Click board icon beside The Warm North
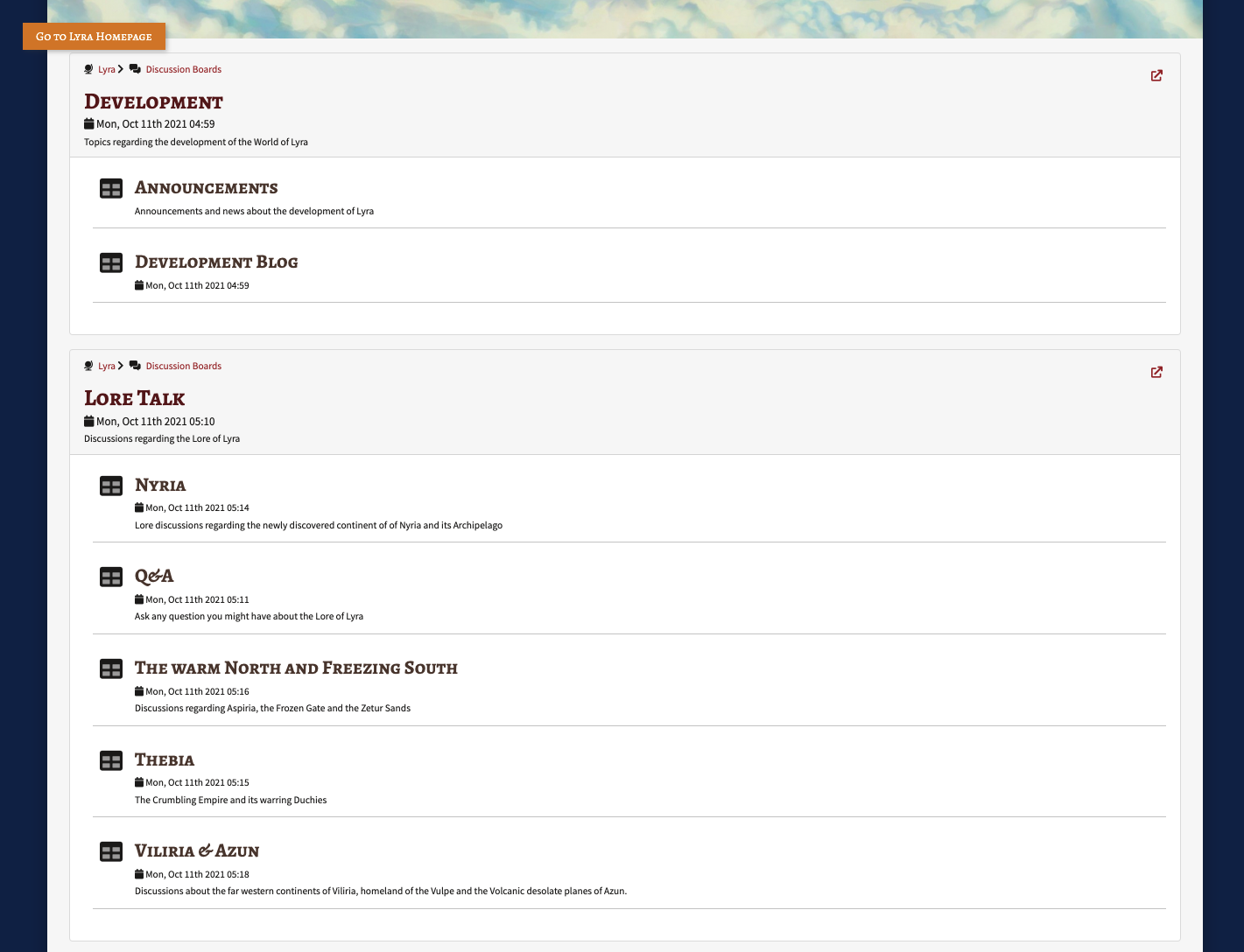This screenshot has width=1244, height=952. click(x=111, y=669)
